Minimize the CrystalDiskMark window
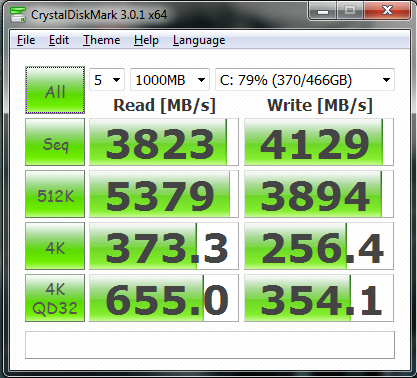Screen dimensions: 417x378 point(323,11)
